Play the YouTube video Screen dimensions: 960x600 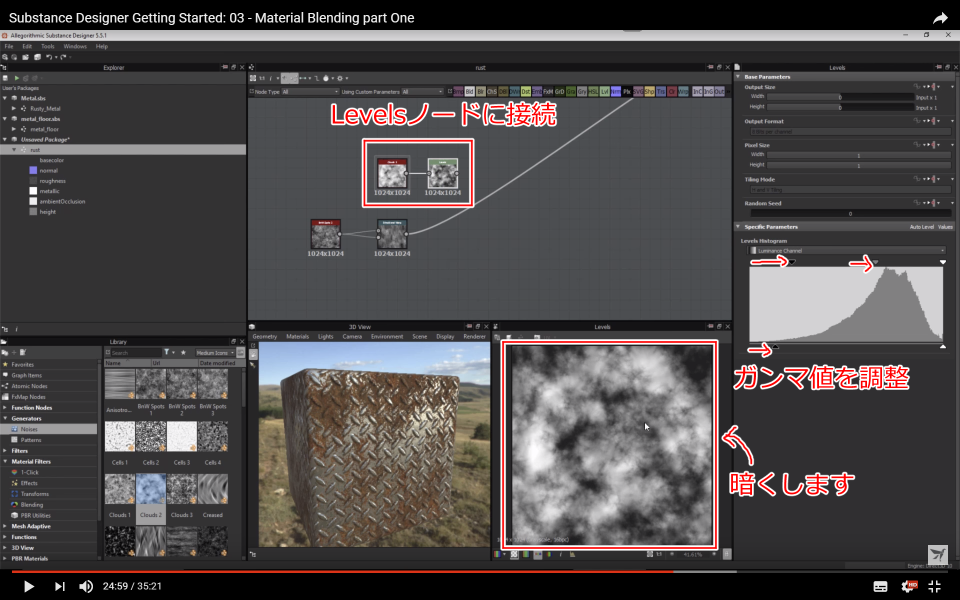(x=28, y=586)
